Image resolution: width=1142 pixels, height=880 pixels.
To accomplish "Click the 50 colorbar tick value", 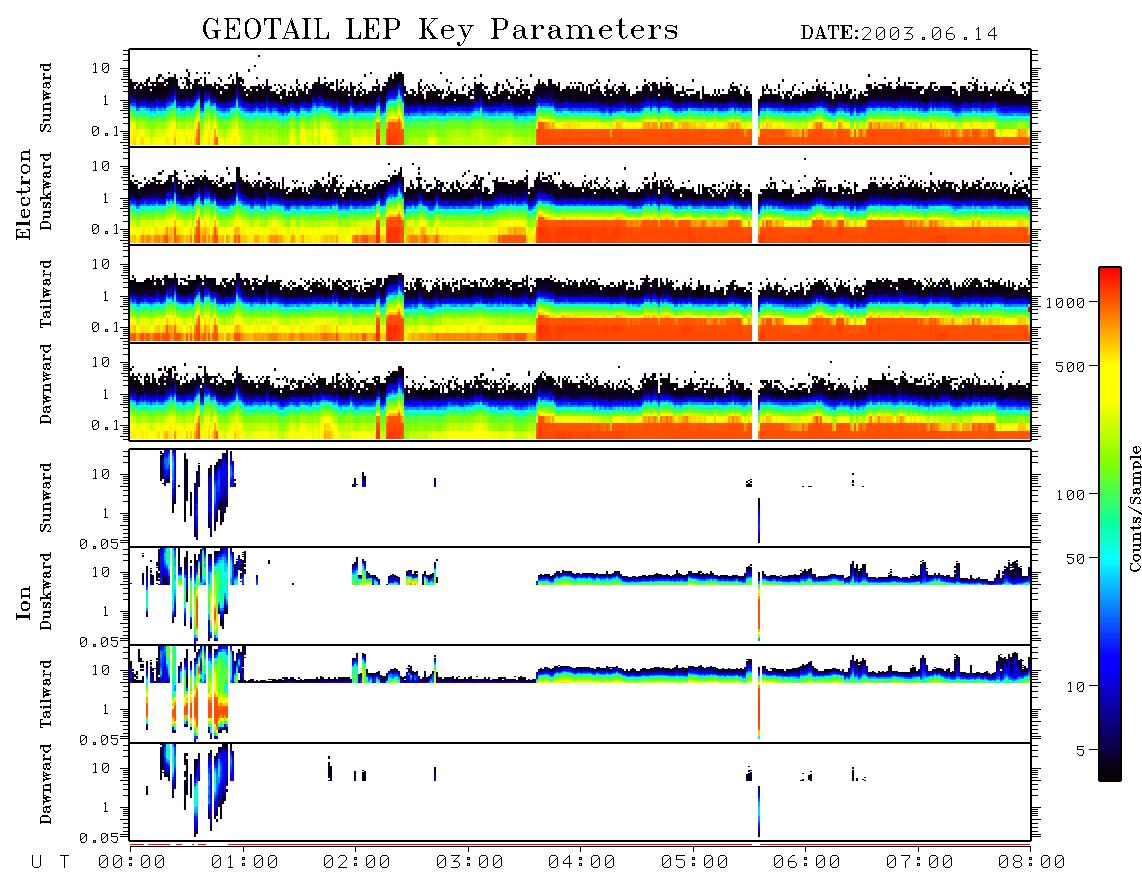I will coord(1076,559).
